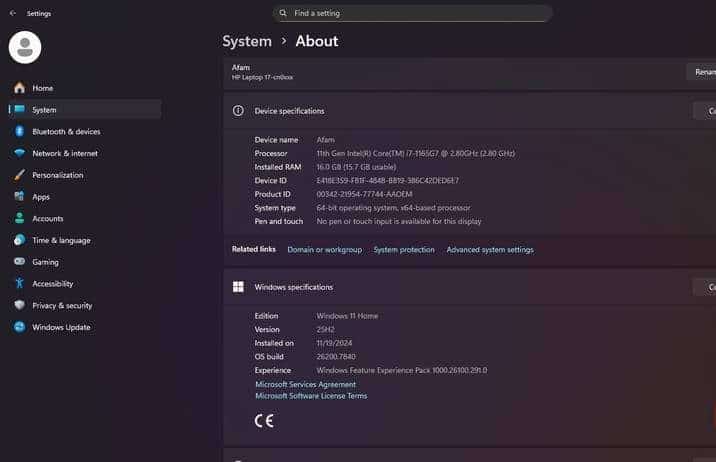Open Time & language settings

(85, 240)
